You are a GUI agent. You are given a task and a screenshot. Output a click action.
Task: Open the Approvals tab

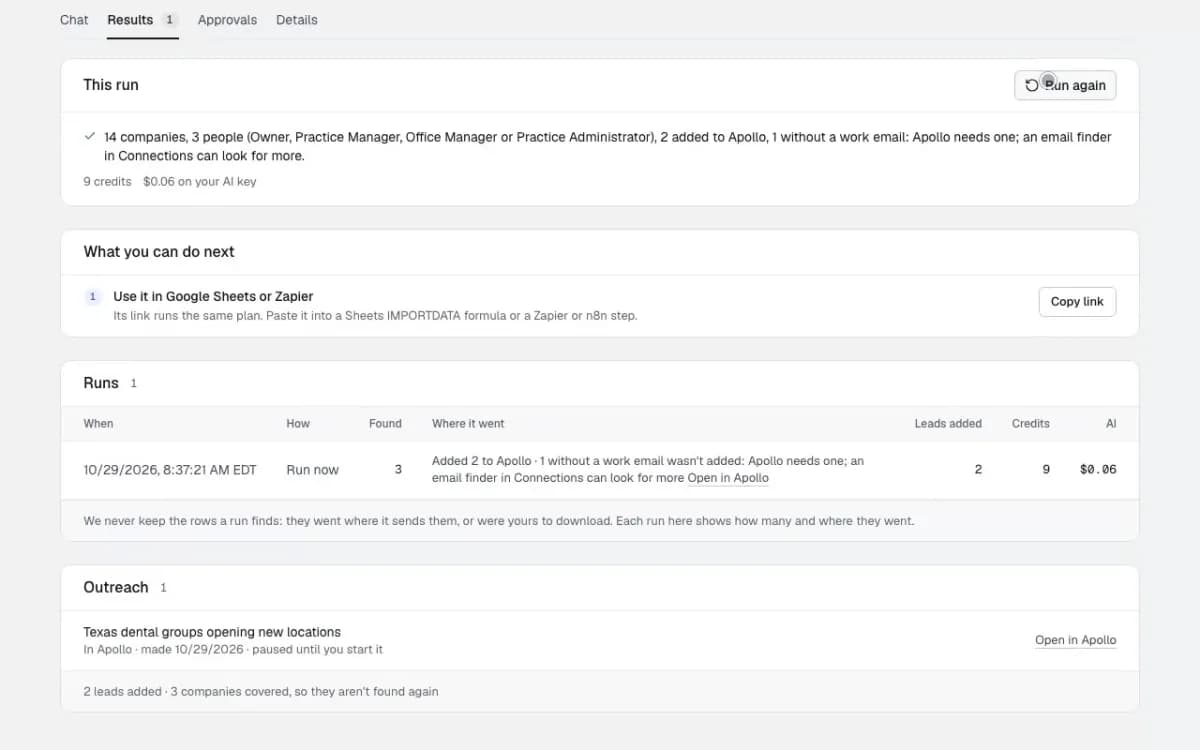[x=227, y=20]
